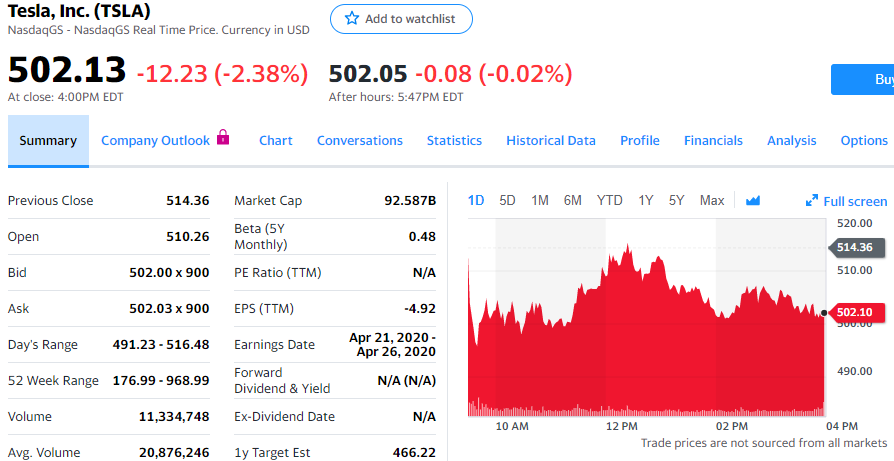Open the Financials tab

[713, 141]
